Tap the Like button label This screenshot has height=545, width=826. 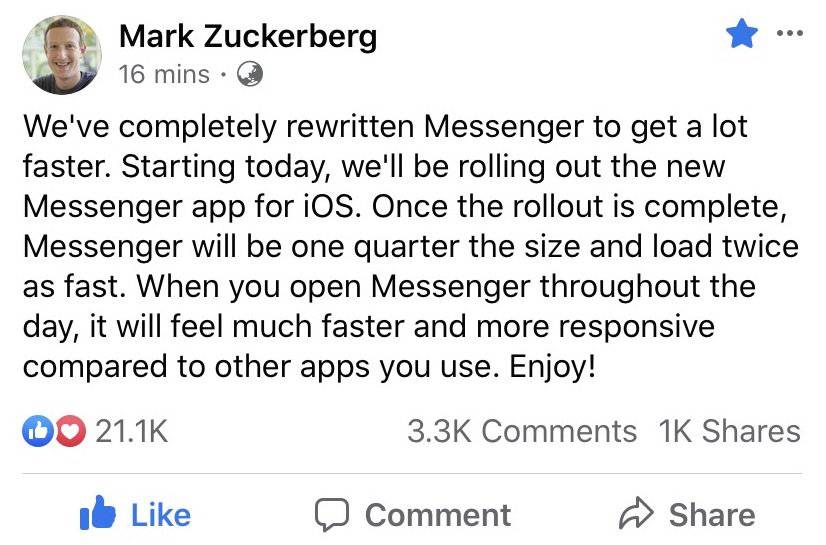[x=160, y=514]
